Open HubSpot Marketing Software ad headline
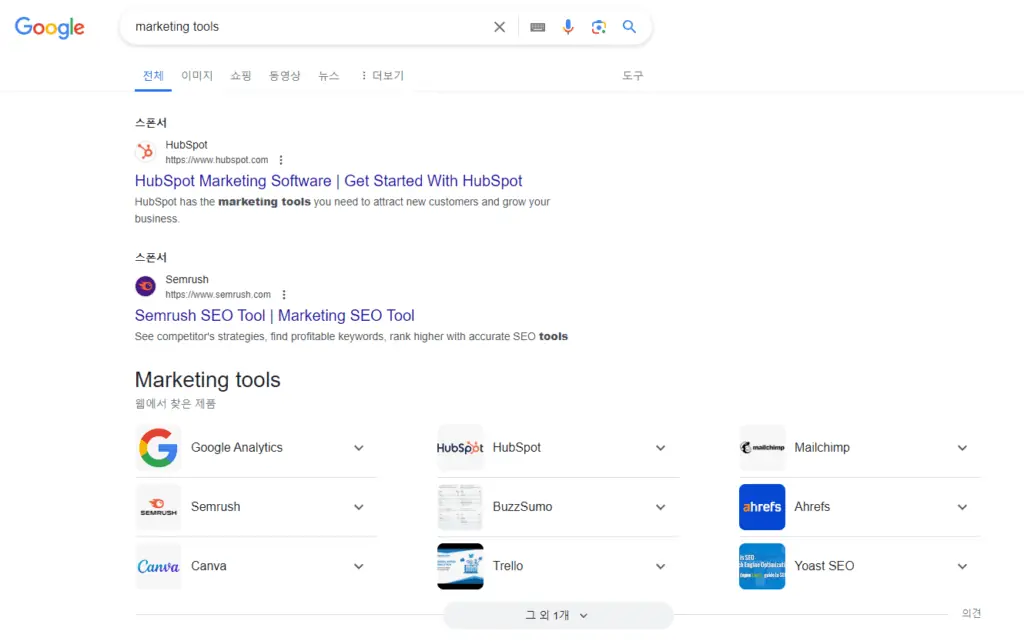Viewport: 1024px width, 641px height. point(328,181)
